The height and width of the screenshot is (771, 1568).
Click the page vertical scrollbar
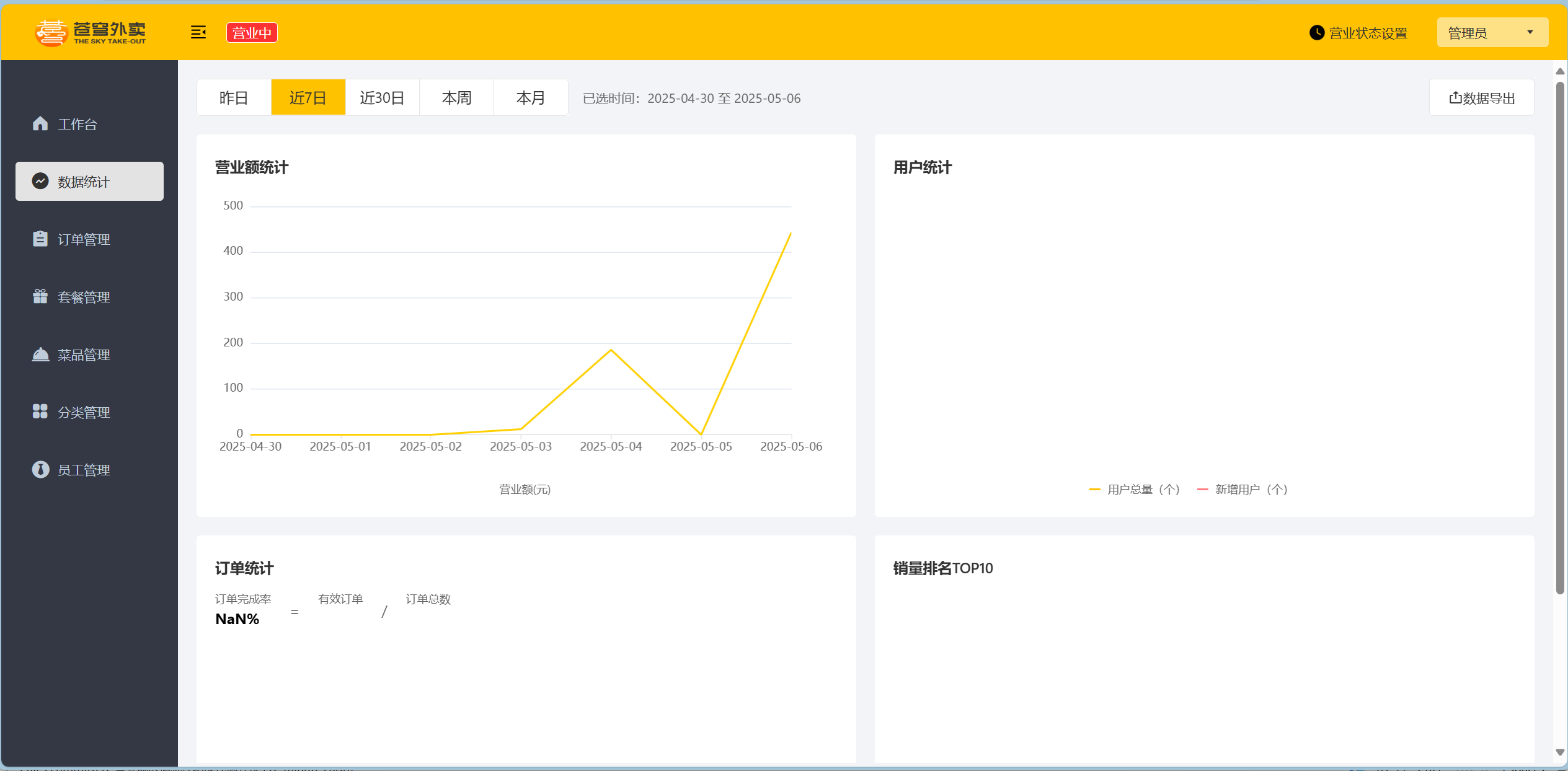click(x=1559, y=338)
